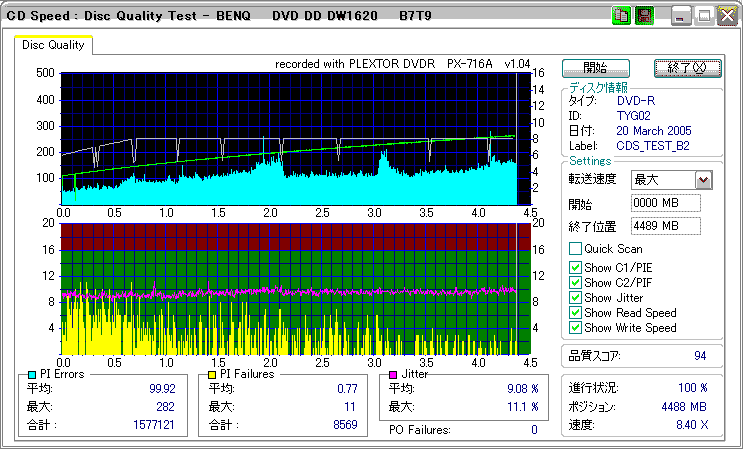Click the 開始 start position MB field

tap(666, 204)
